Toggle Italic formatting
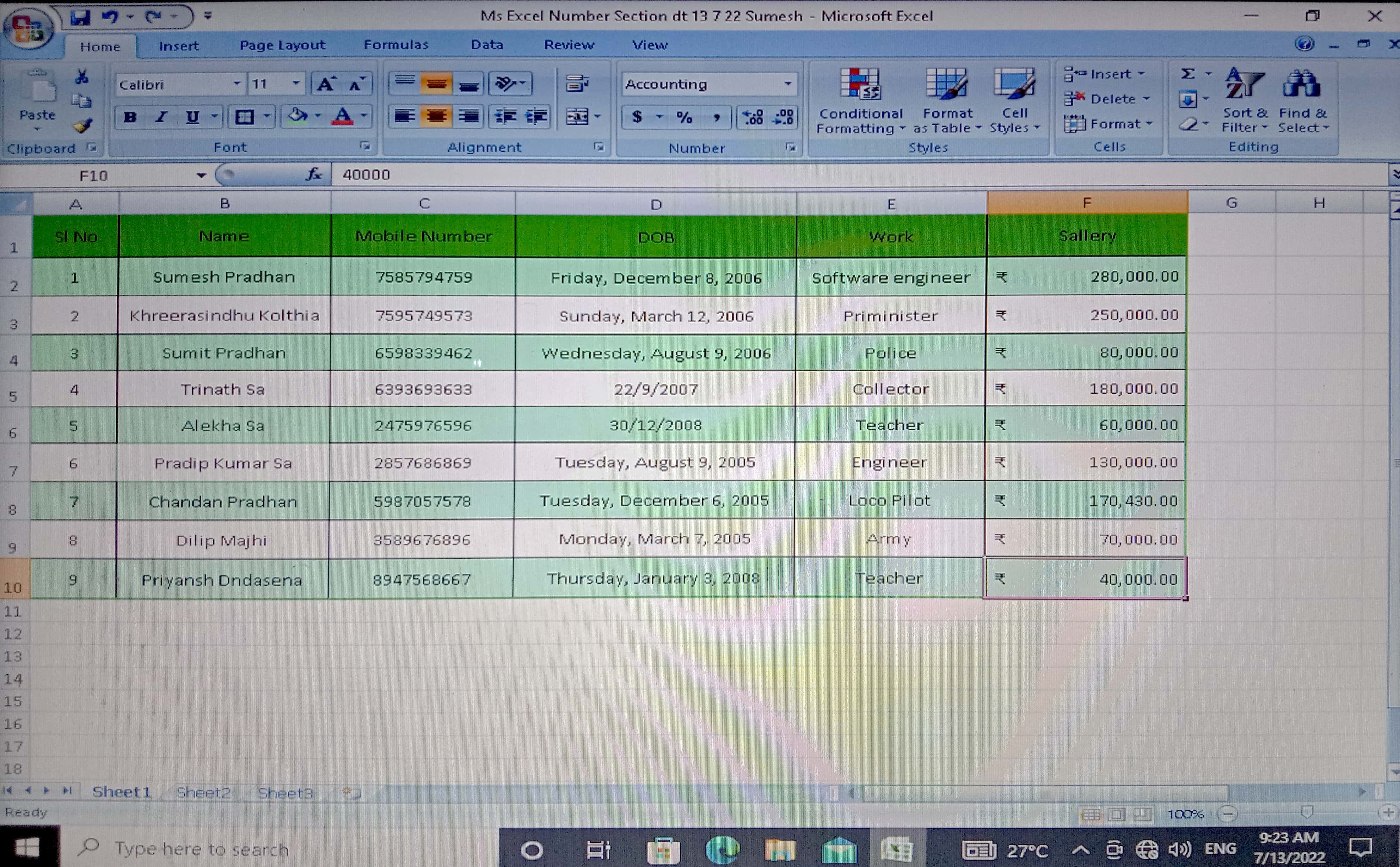 pos(161,117)
